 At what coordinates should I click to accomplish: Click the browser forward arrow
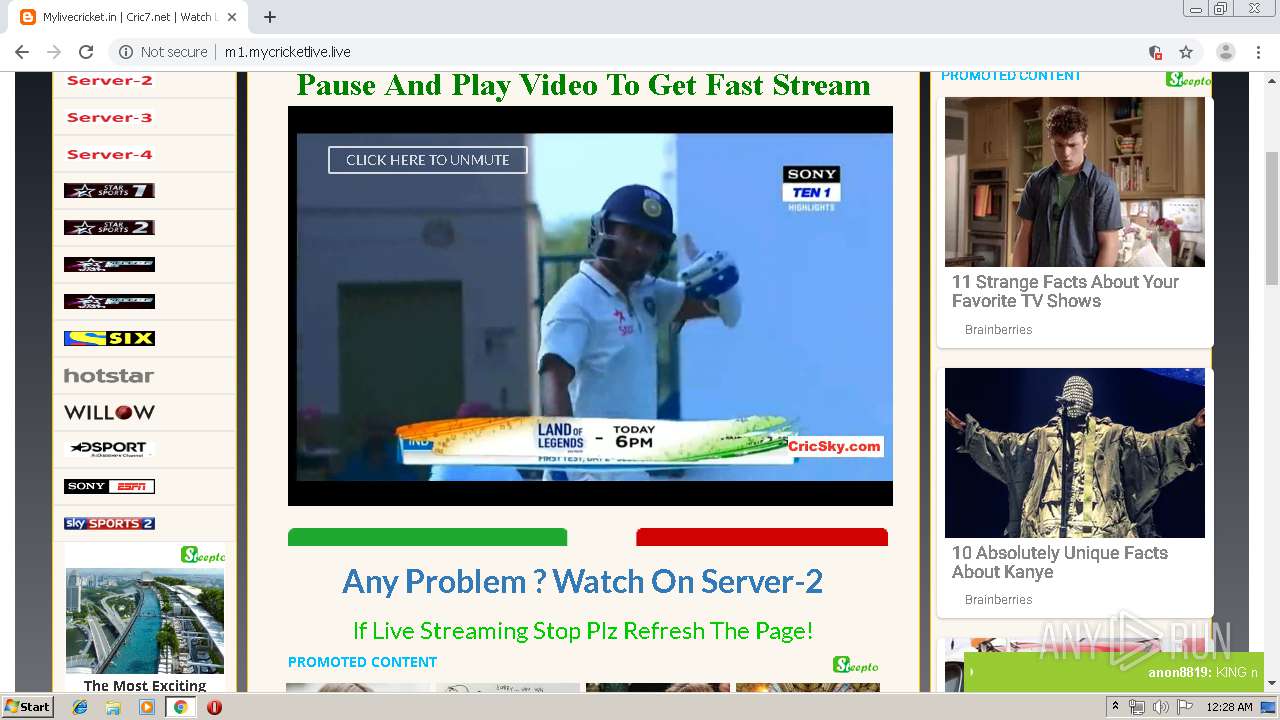(54, 52)
